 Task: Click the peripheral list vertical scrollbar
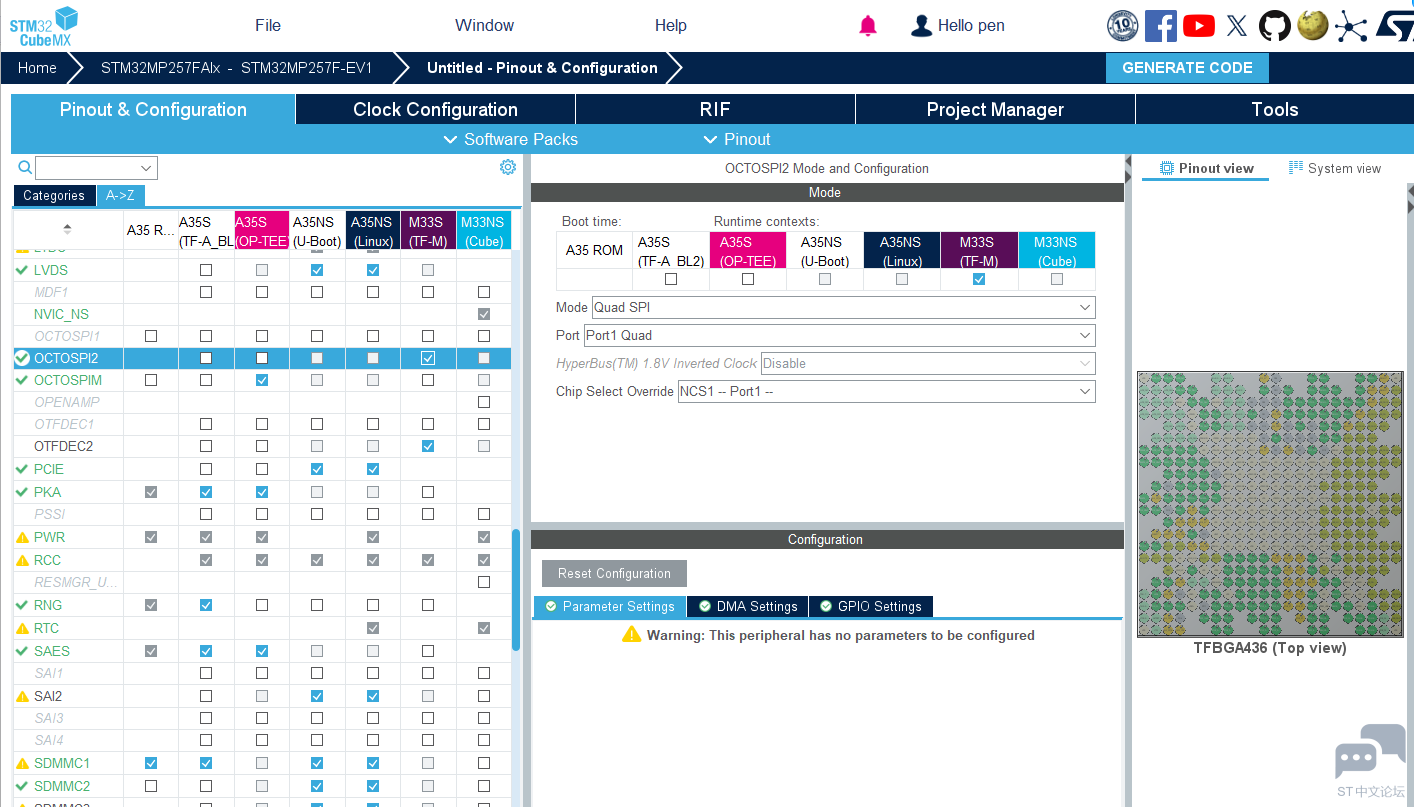coord(516,590)
